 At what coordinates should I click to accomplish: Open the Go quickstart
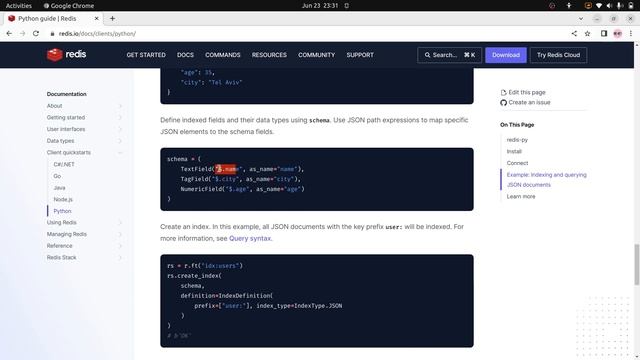(x=57, y=176)
